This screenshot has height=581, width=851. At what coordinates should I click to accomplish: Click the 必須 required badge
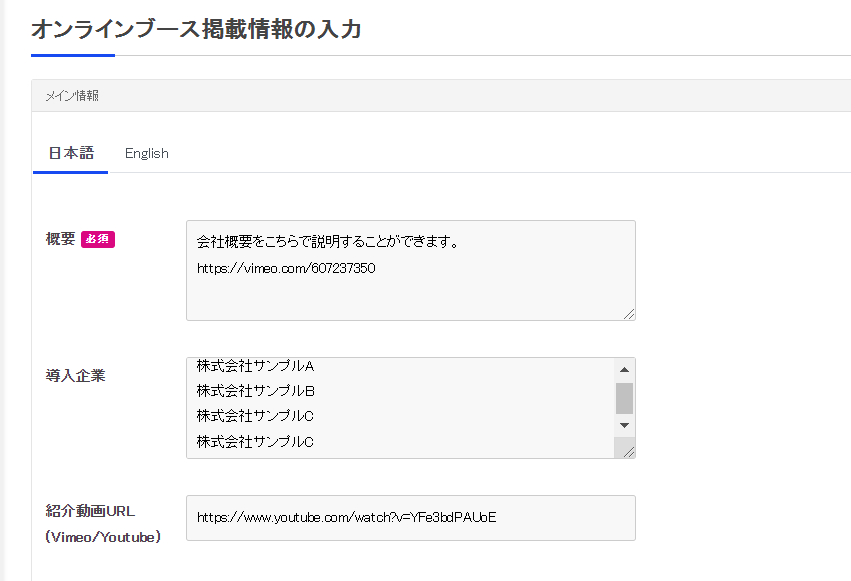[x=98, y=239]
